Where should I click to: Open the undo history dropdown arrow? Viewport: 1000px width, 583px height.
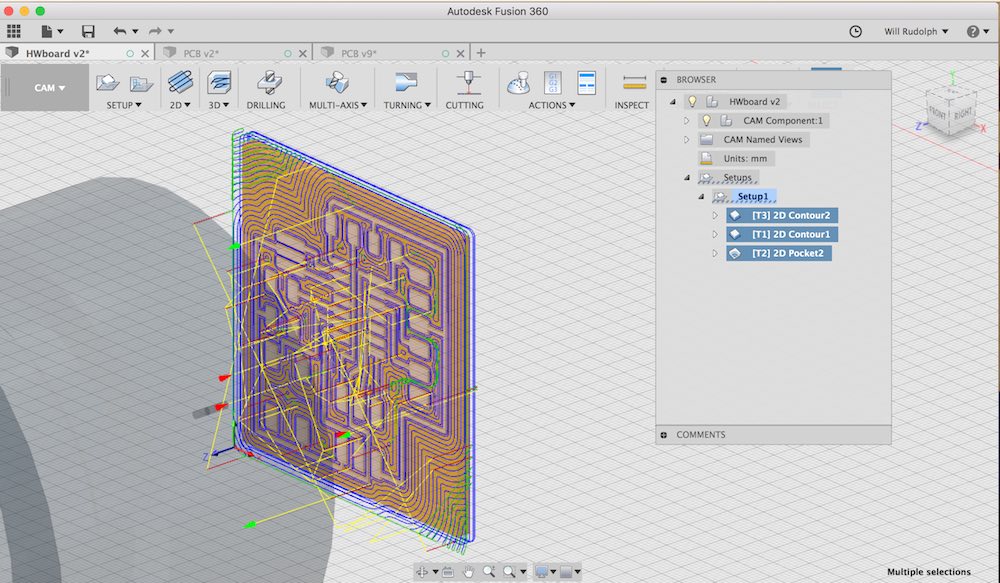(x=135, y=31)
